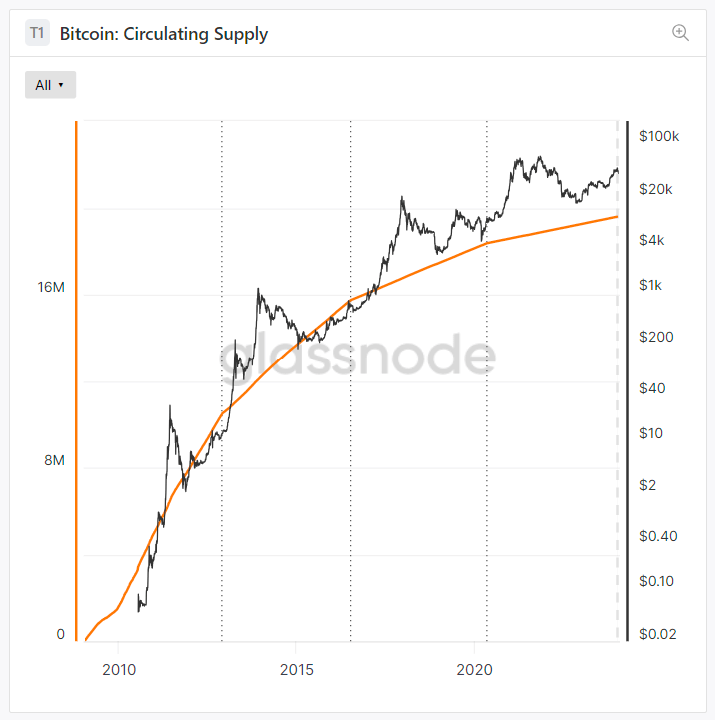Select the 2010 x-axis label

tap(118, 668)
